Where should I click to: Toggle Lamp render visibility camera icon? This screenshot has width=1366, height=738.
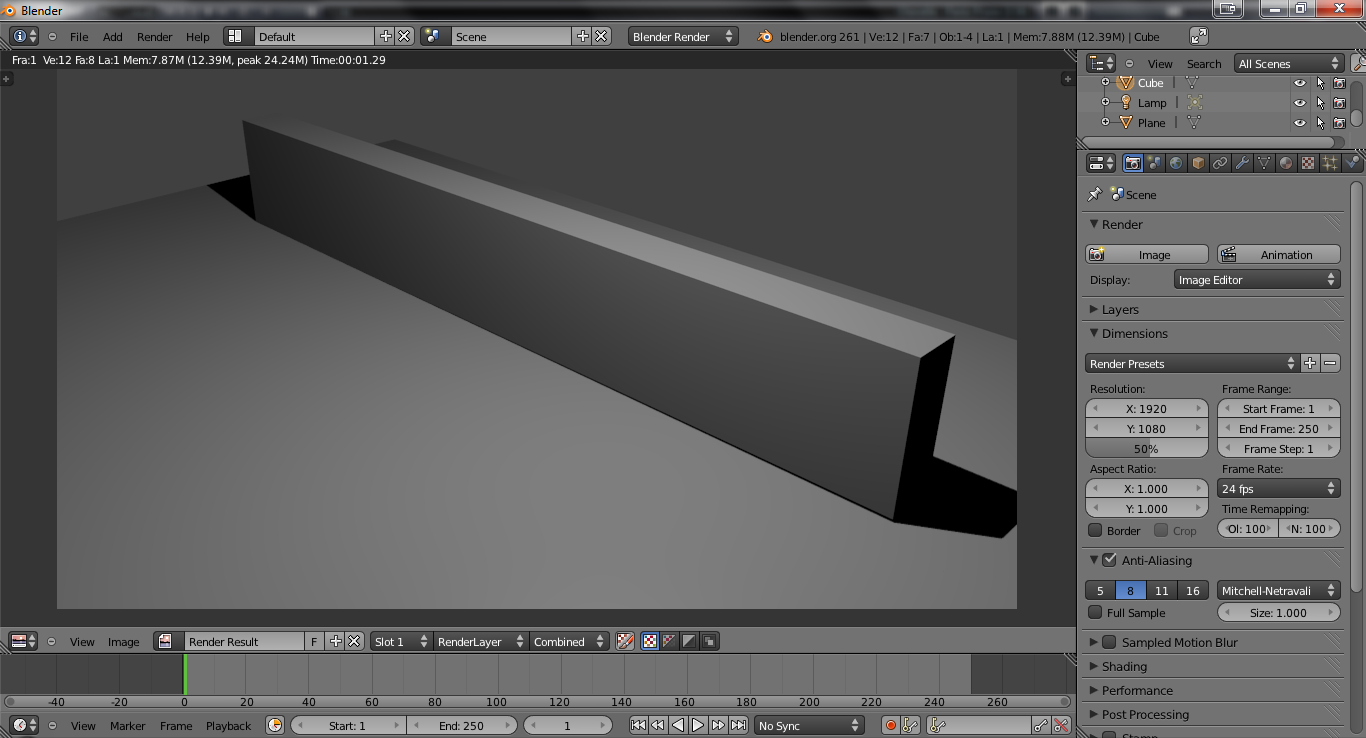pyautogui.click(x=1339, y=103)
